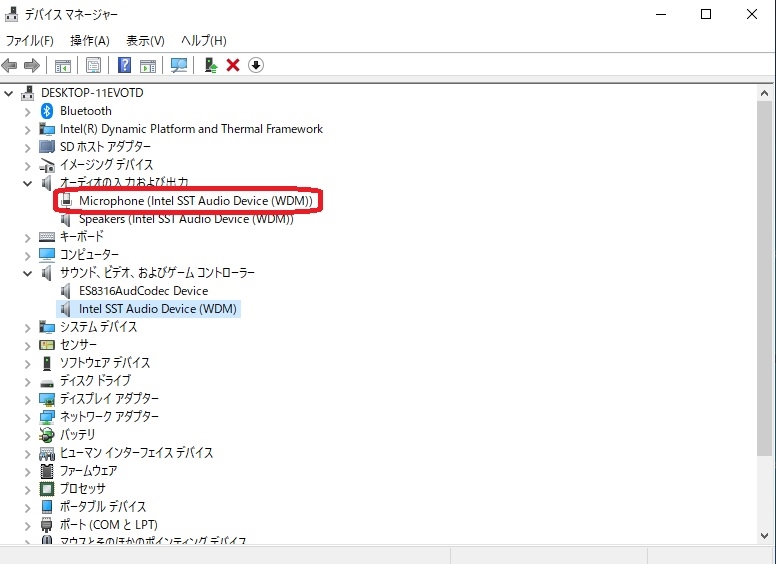Uninstall device with the red X icon
This screenshot has height=564, width=776.
(x=233, y=65)
